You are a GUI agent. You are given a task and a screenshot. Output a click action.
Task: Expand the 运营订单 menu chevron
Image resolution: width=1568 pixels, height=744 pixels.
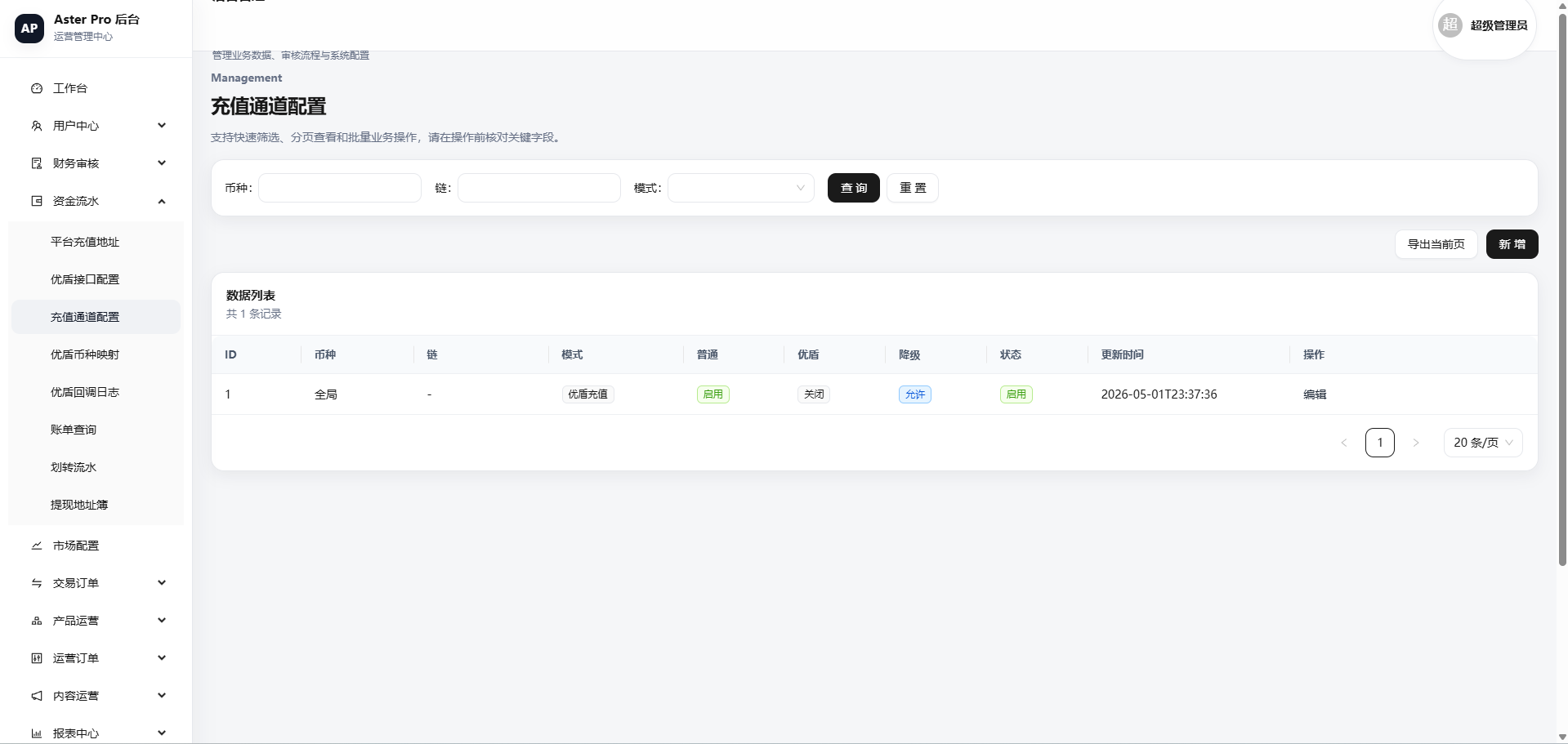pos(162,658)
